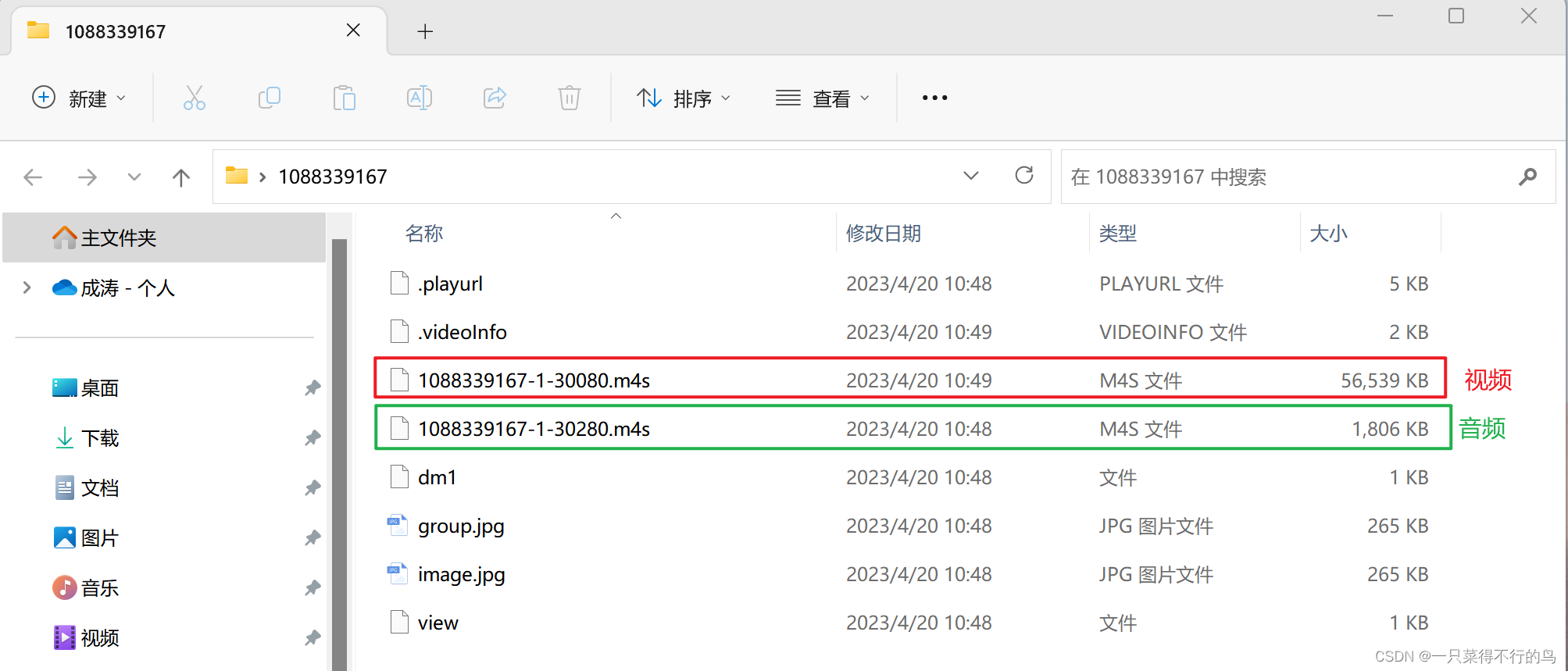The height and width of the screenshot is (671, 1568).
Task: Click the folder icon in address bar
Action: [237, 175]
